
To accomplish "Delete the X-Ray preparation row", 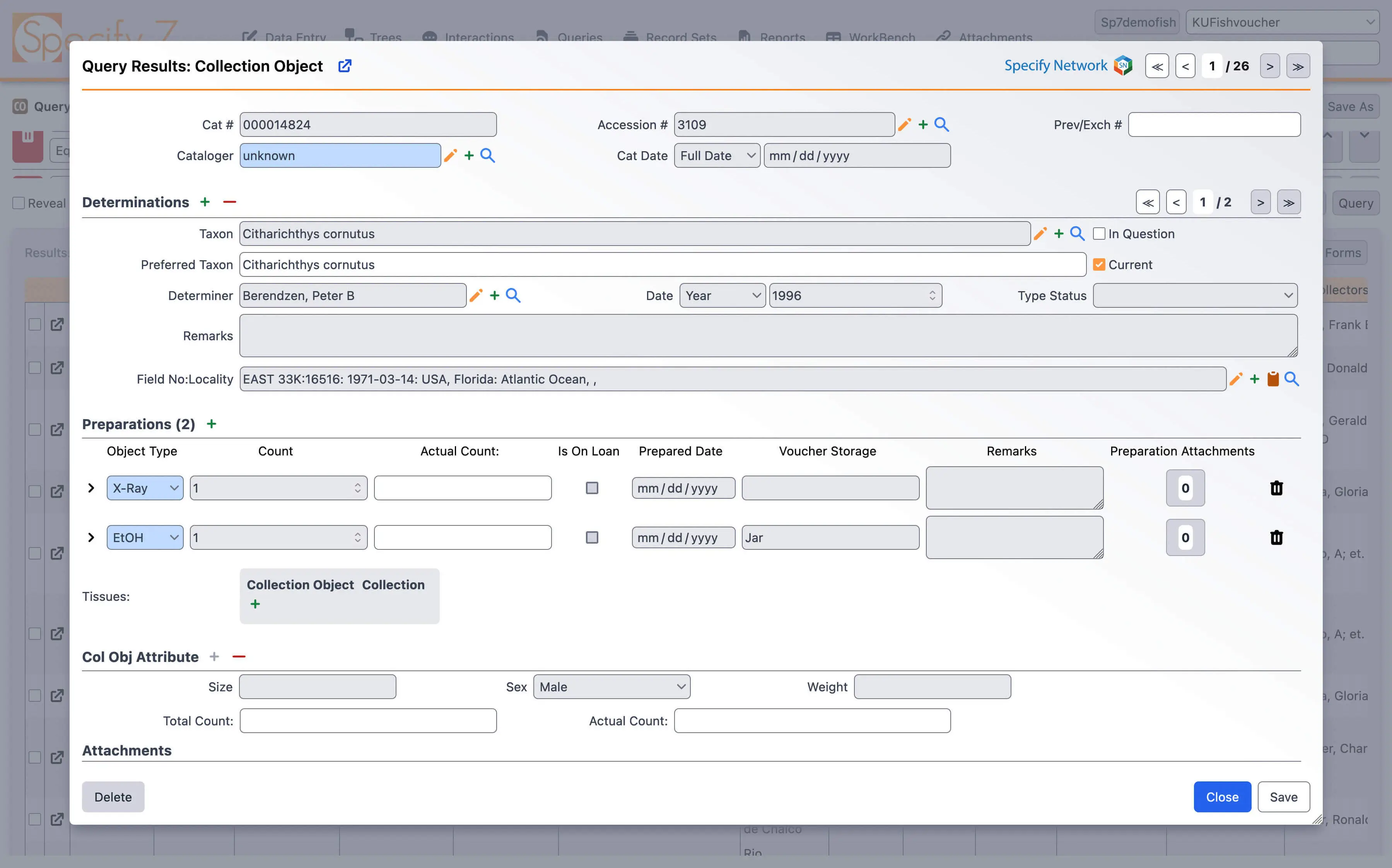I will pos(1276,488).
